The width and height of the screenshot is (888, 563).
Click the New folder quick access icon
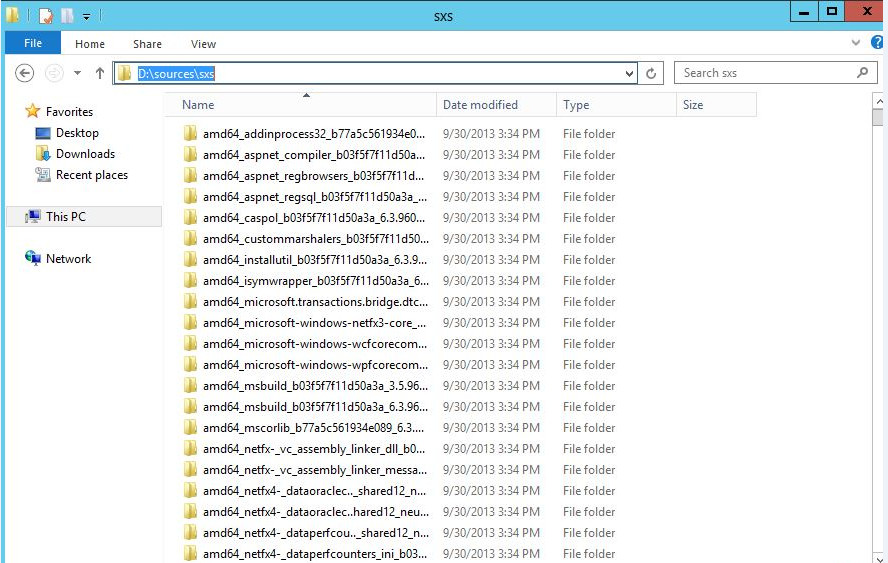(x=67, y=16)
